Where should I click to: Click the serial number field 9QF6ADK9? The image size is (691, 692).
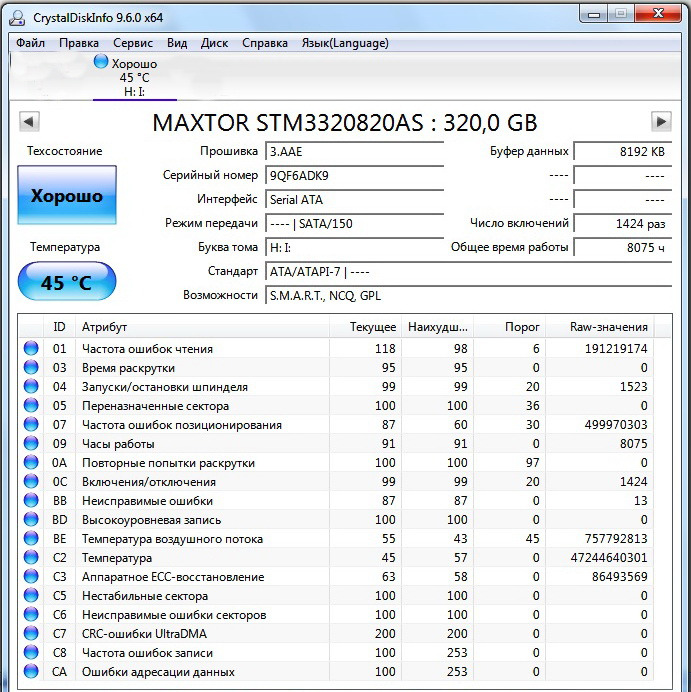point(354,175)
